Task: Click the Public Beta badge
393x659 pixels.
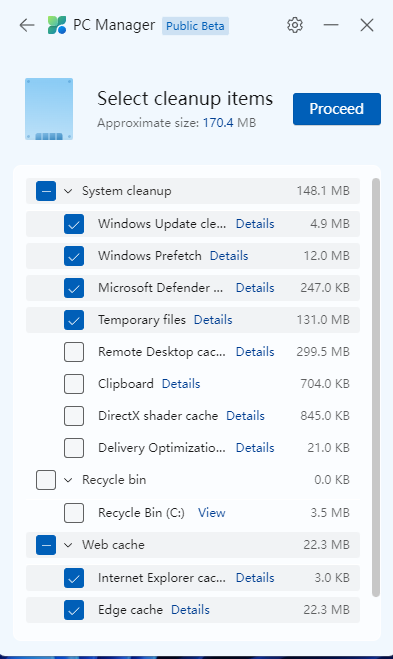Action: click(x=195, y=26)
